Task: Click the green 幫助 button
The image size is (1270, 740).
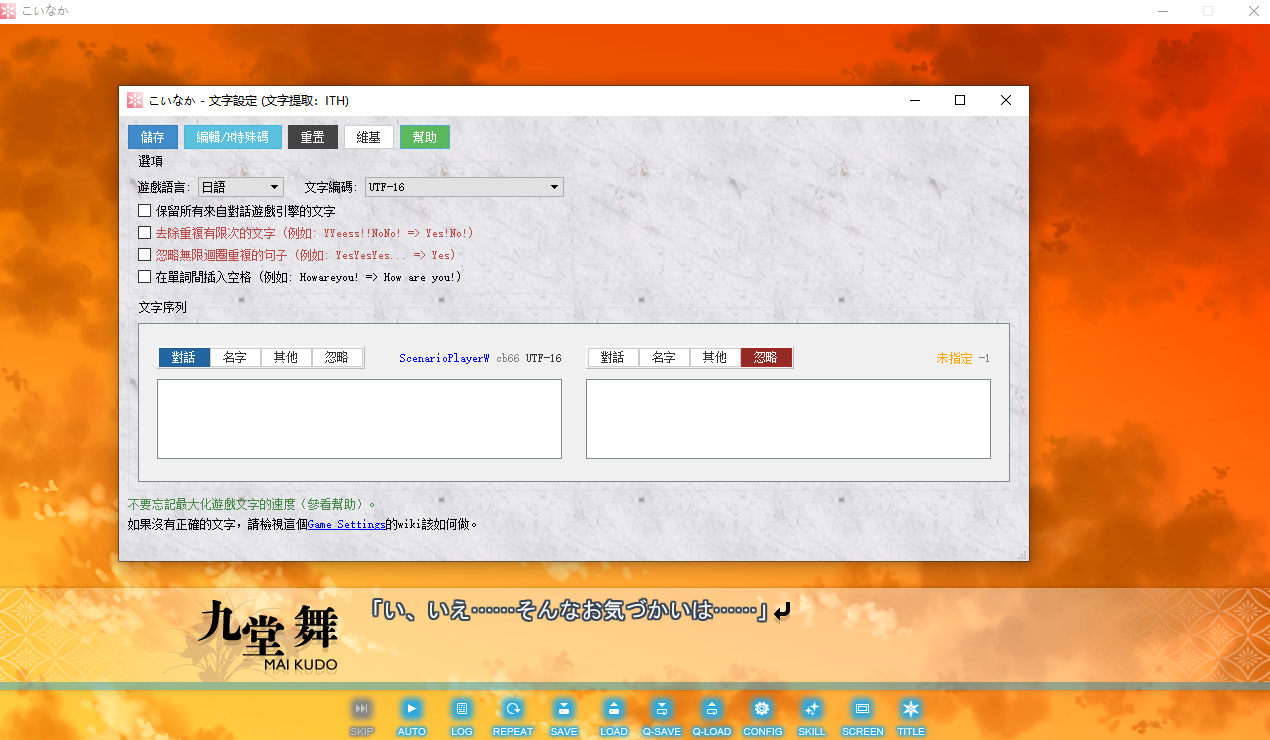Action: (x=425, y=137)
